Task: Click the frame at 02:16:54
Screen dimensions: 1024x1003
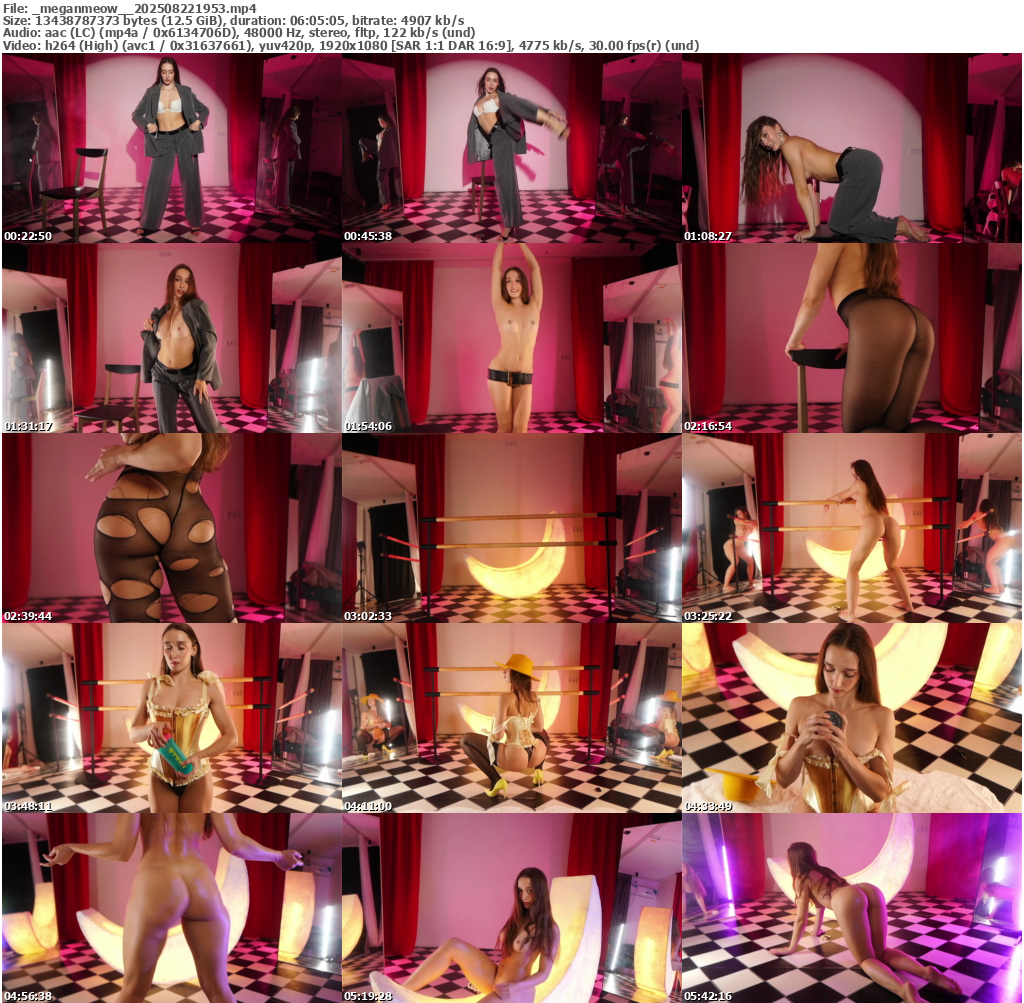Action: (x=851, y=338)
